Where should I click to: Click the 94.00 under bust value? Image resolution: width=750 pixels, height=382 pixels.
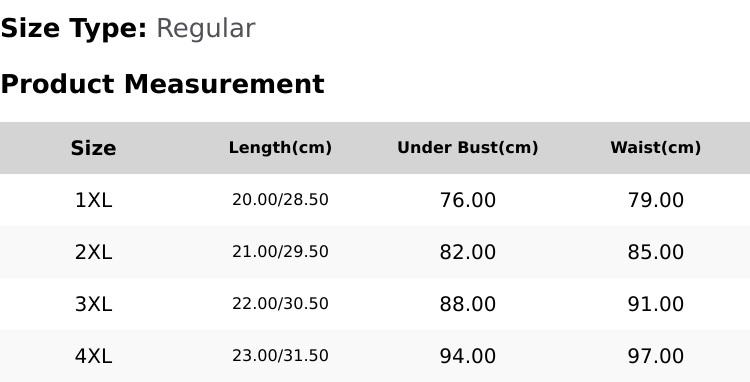pyautogui.click(x=468, y=356)
